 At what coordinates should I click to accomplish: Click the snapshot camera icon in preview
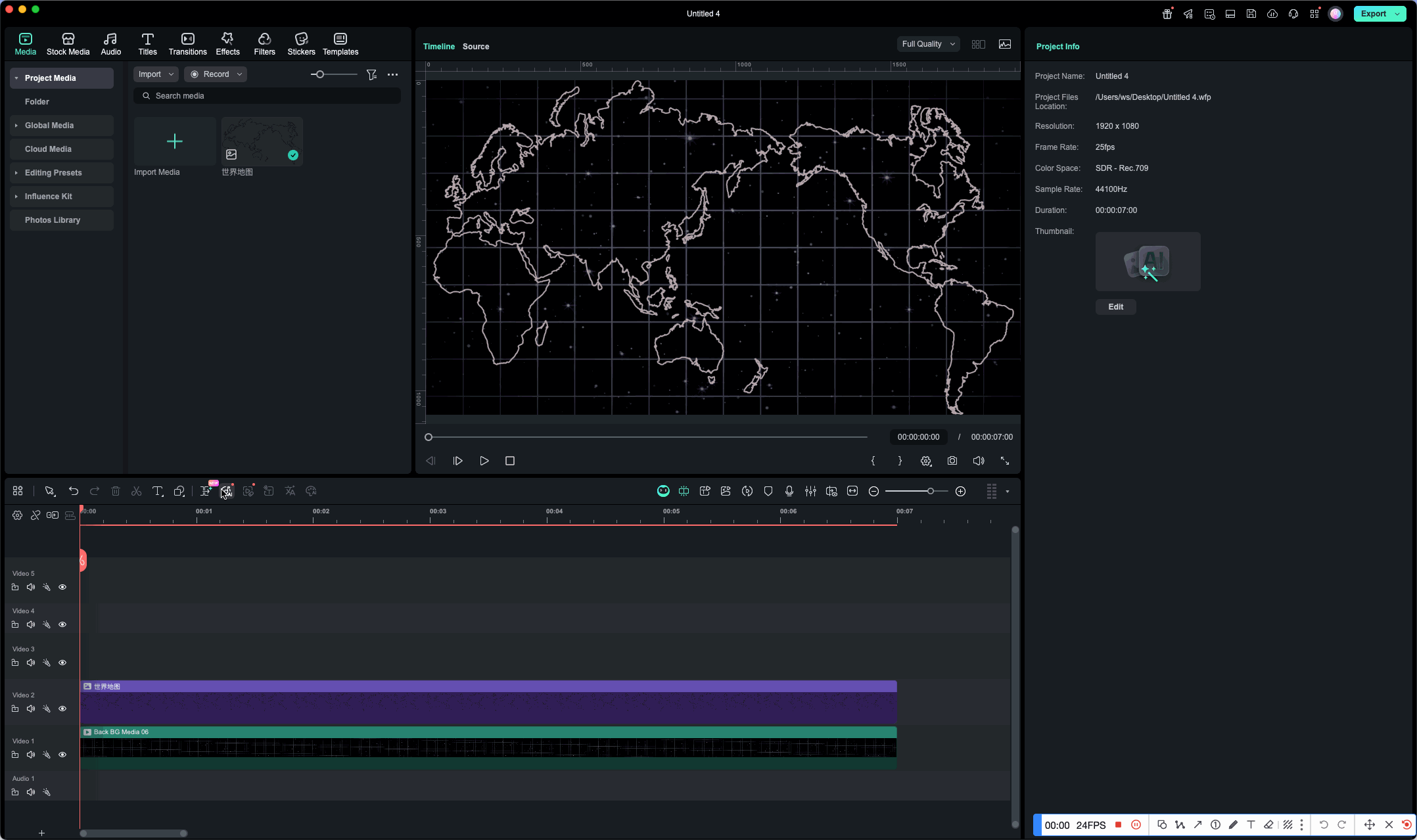point(952,461)
